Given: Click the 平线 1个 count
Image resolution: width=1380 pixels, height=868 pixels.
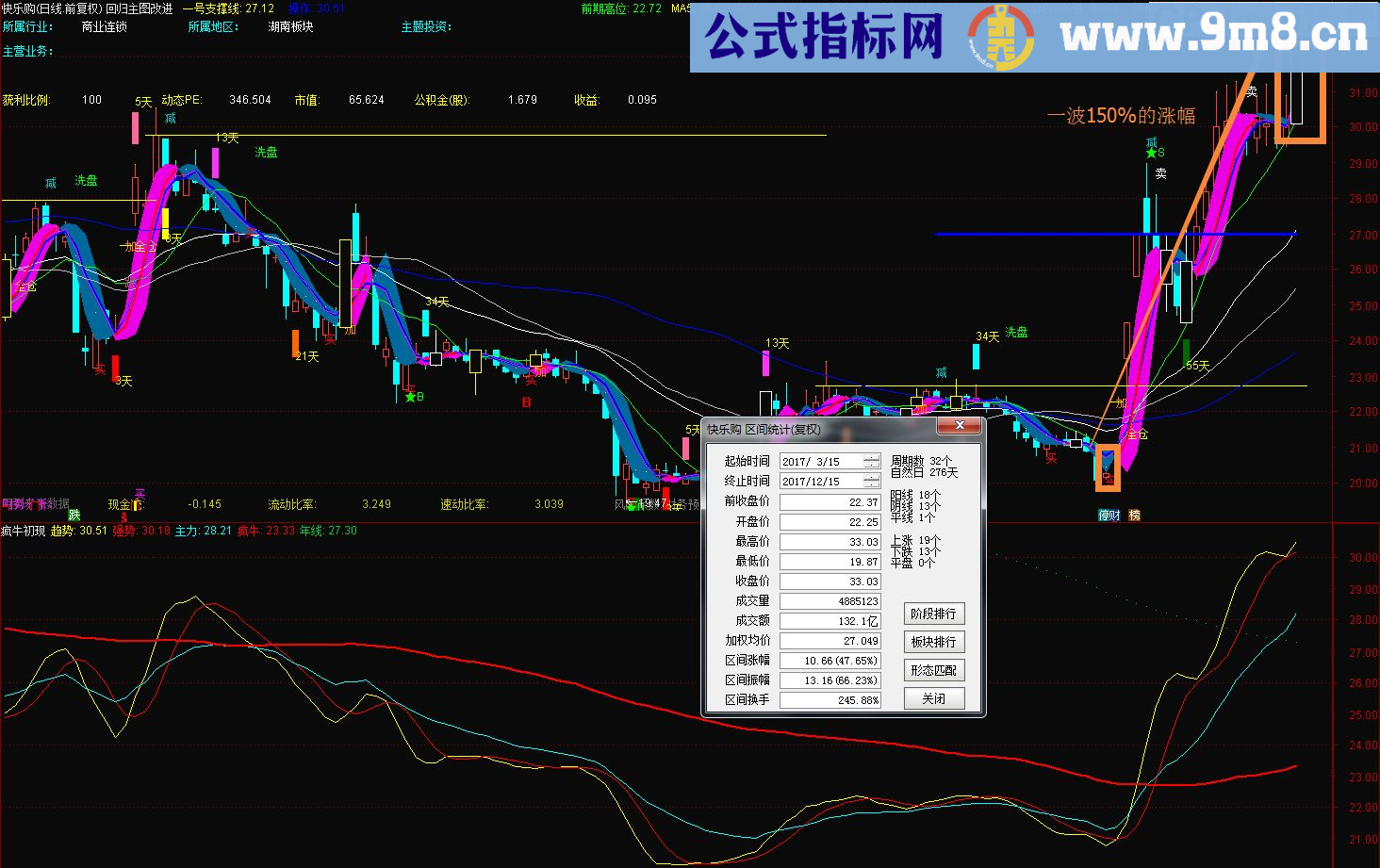Looking at the screenshot, I should (913, 517).
